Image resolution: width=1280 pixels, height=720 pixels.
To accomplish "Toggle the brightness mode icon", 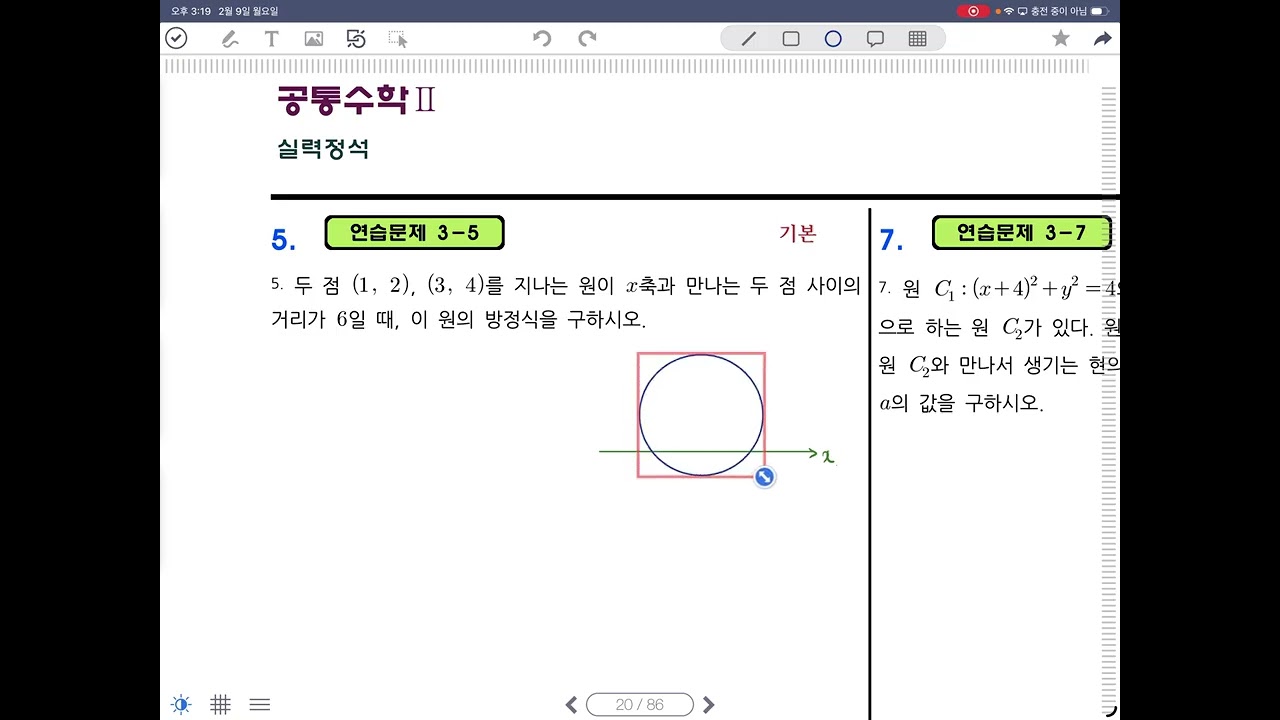I will (181, 704).
